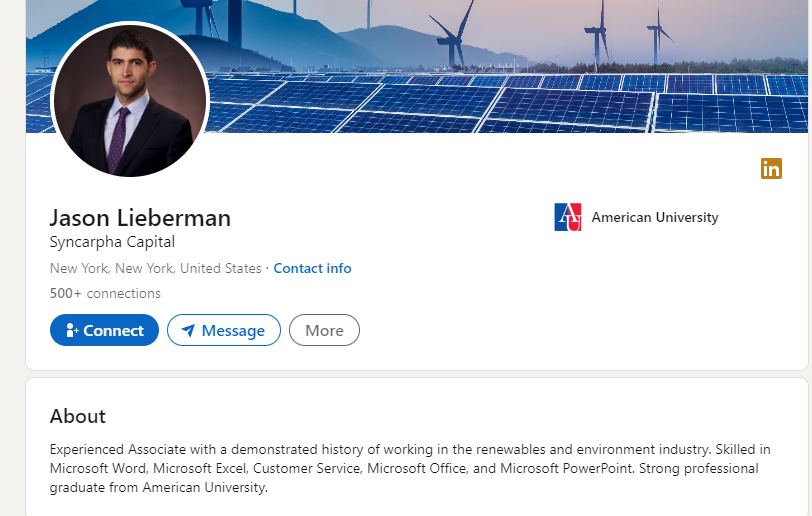Screen dimensions: 812x516
Task: Open the solar panel cover banner image
Action: pyautogui.click(x=508, y=66)
